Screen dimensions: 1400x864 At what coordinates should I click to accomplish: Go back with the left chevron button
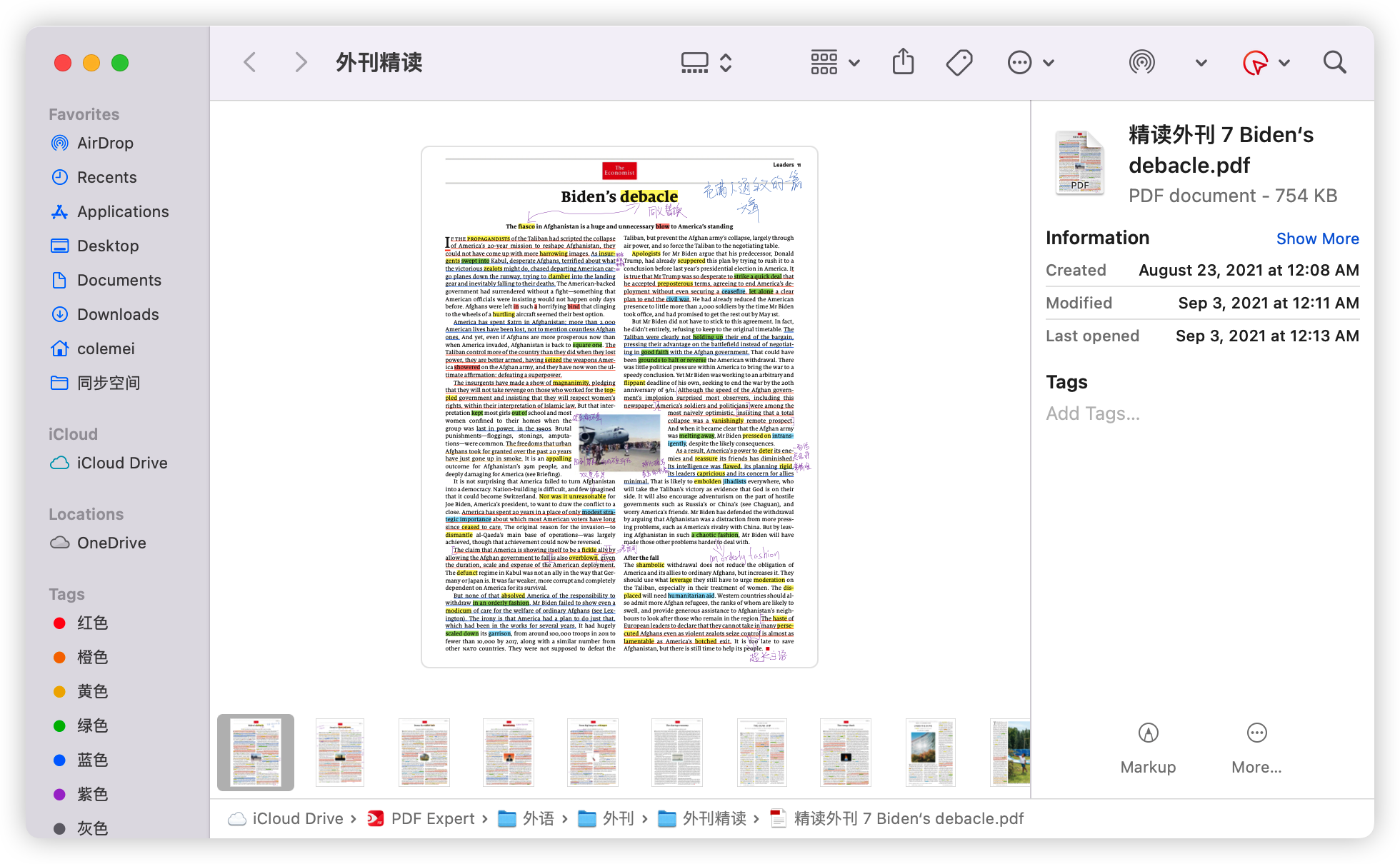pyautogui.click(x=250, y=63)
